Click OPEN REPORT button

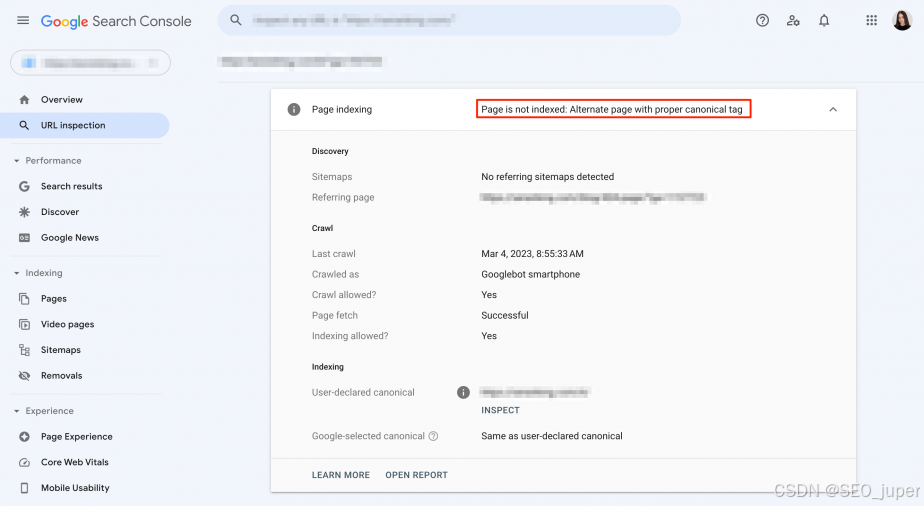417,475
